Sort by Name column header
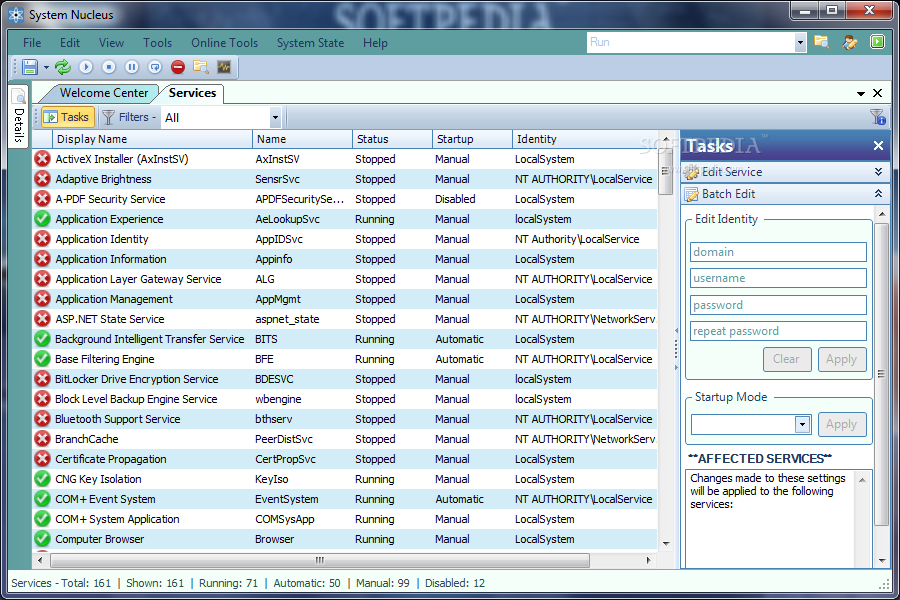This screenshot has height=600, width=900. click(302, 139)
